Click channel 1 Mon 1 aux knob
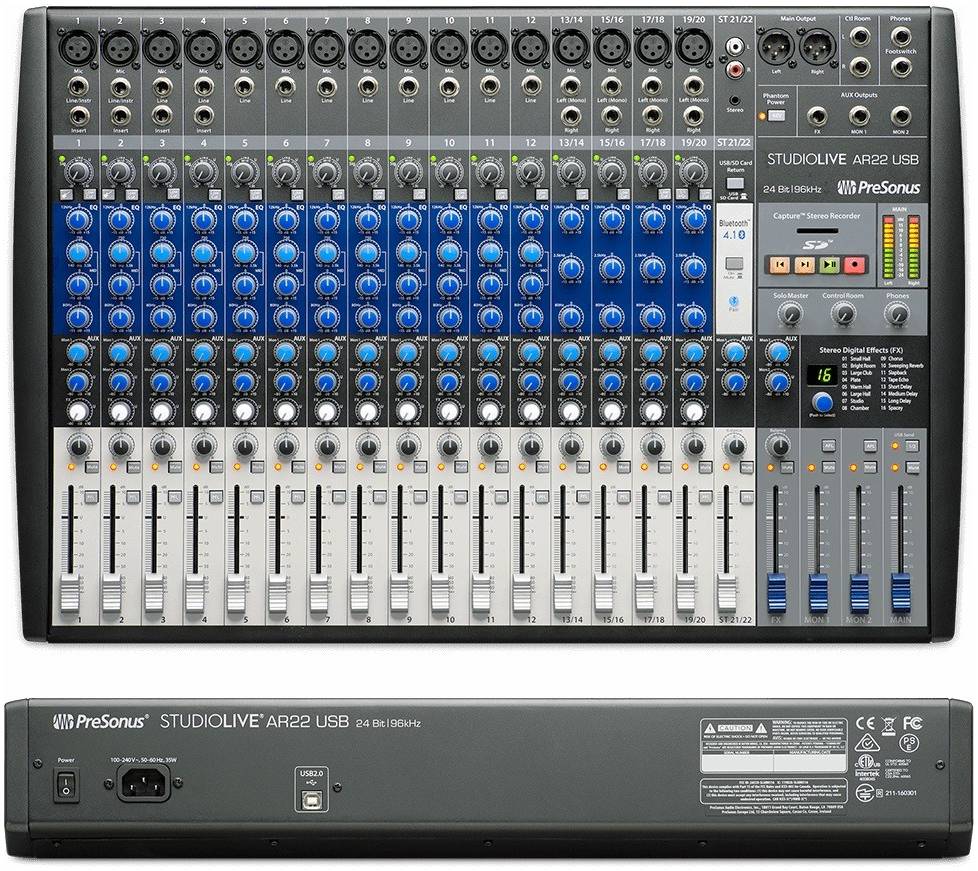The image size is (978, 871). (78, 354)
